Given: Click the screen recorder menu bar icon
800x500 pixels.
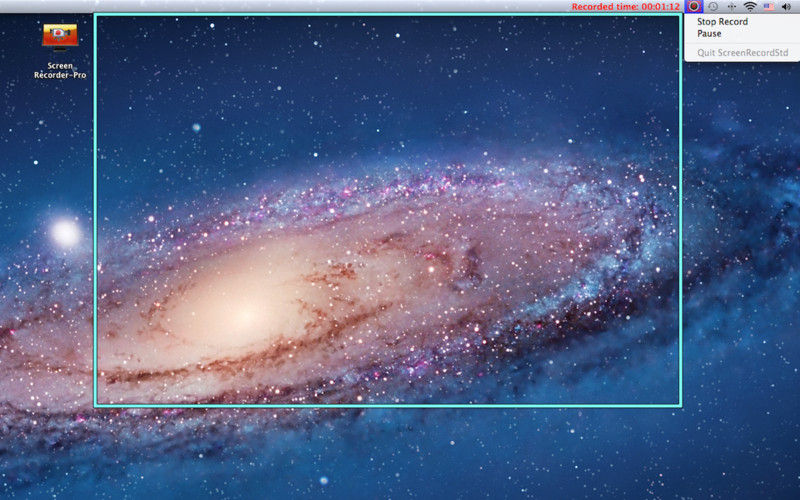Looking at the screenshot, I should click(694, 7).
